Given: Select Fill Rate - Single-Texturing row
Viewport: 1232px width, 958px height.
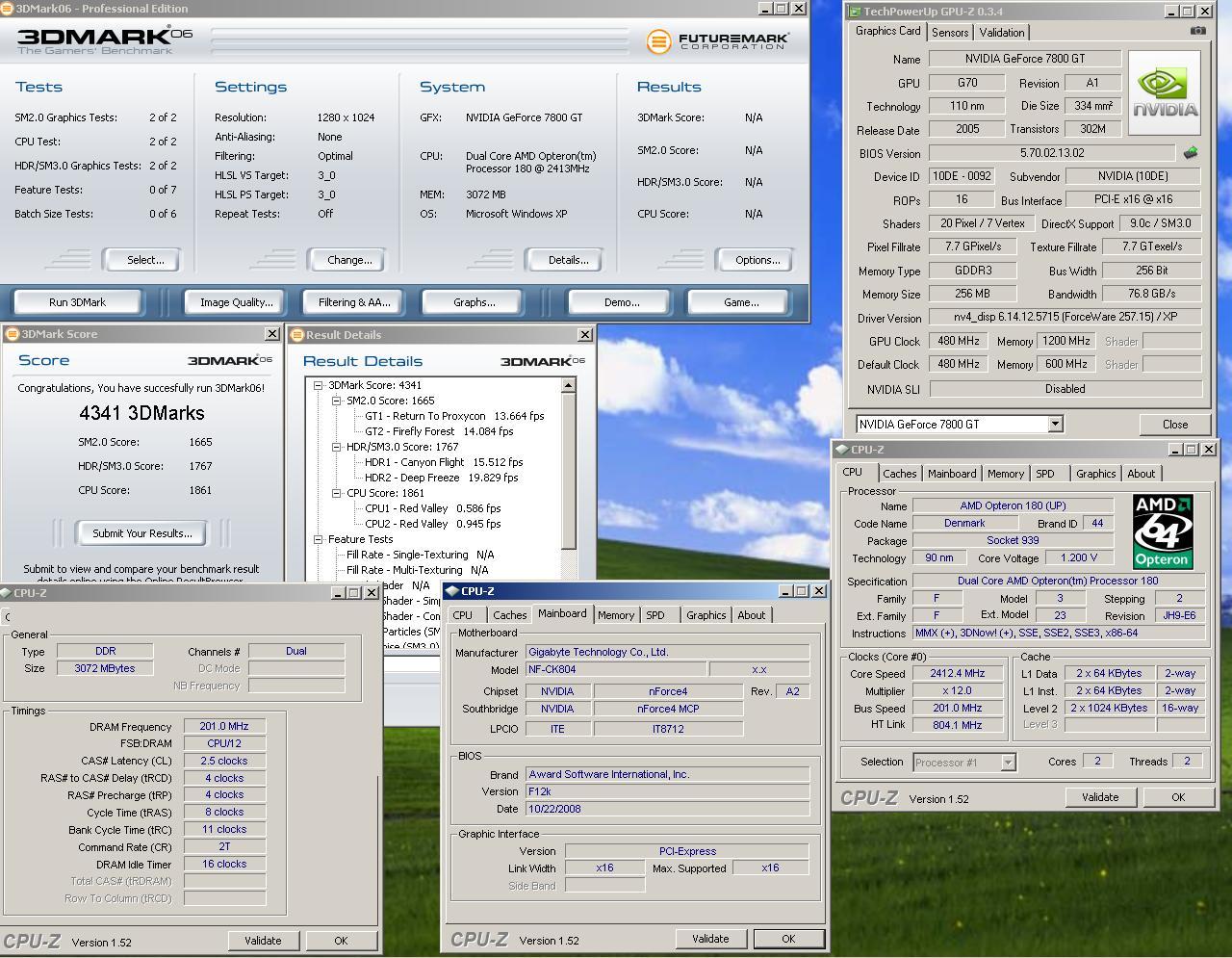Looking at the screenshot, I should coord(420,555).
